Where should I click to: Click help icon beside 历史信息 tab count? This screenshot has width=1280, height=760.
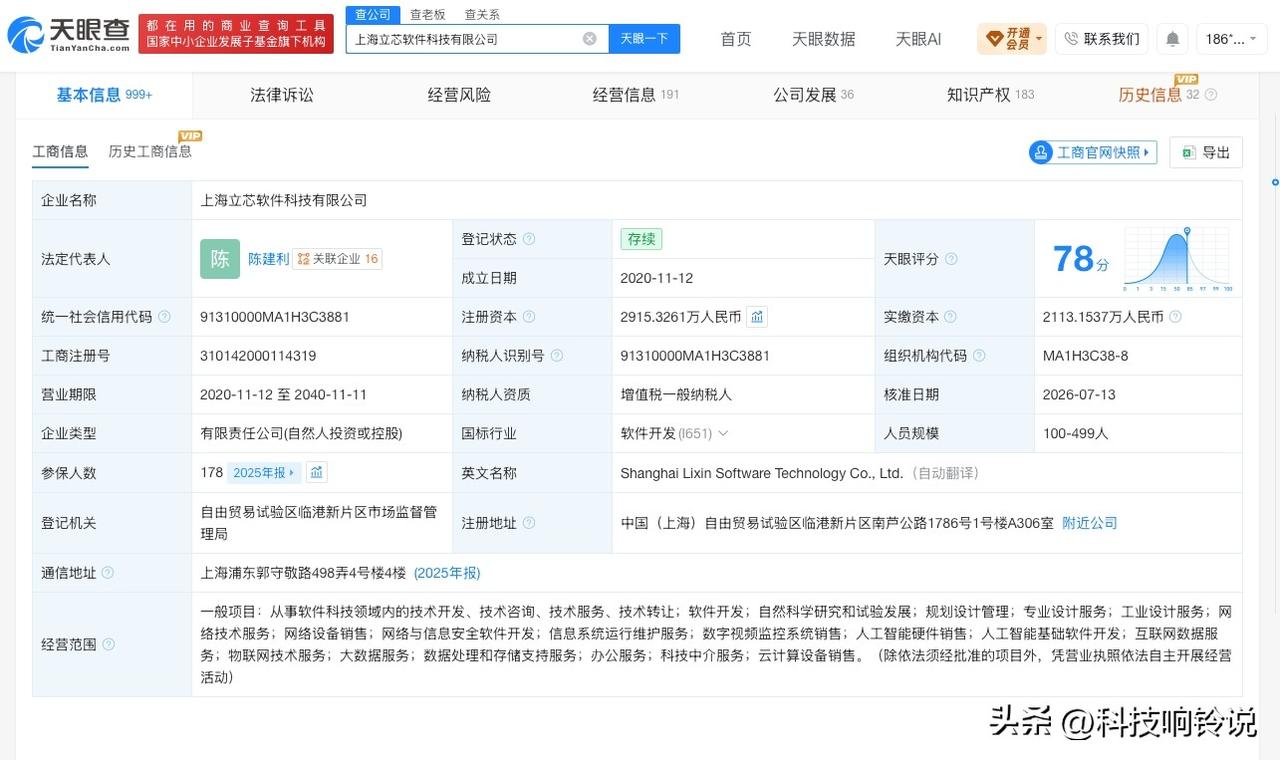coord(1211,95)
